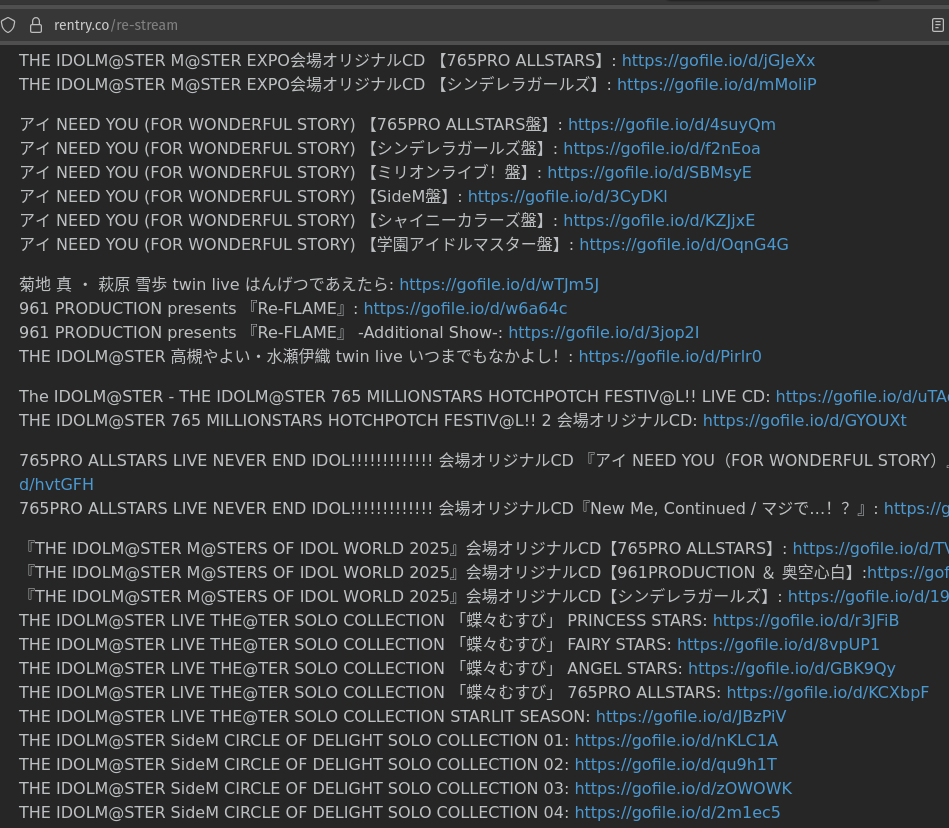
Task: Open IDOL WORLD 2025 765PRO ALLSTARS link
Action: [x=871, y=548]
